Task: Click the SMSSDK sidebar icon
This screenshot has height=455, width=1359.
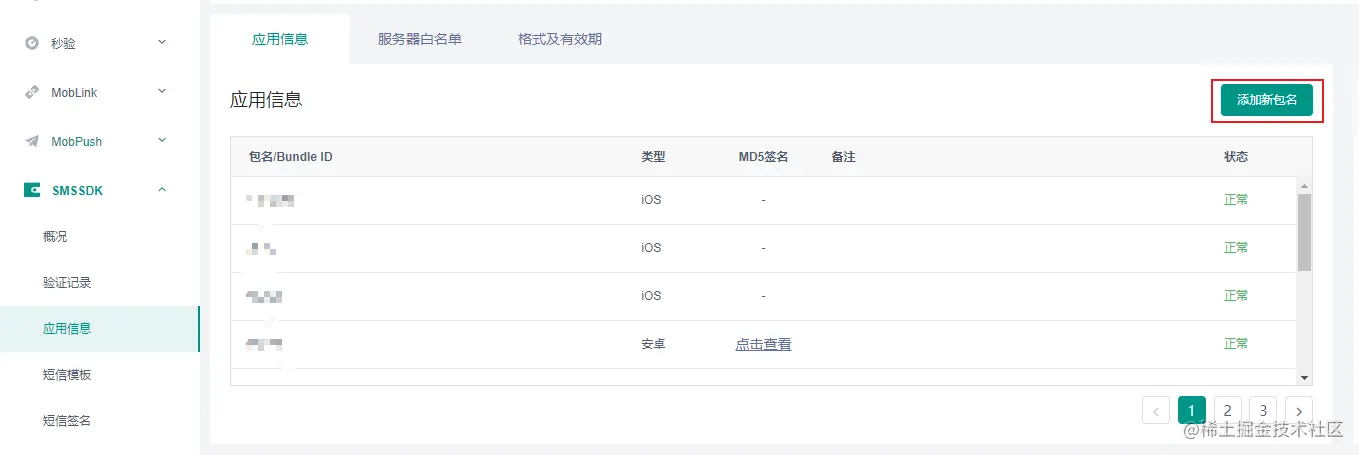Action: pos(32,190)
